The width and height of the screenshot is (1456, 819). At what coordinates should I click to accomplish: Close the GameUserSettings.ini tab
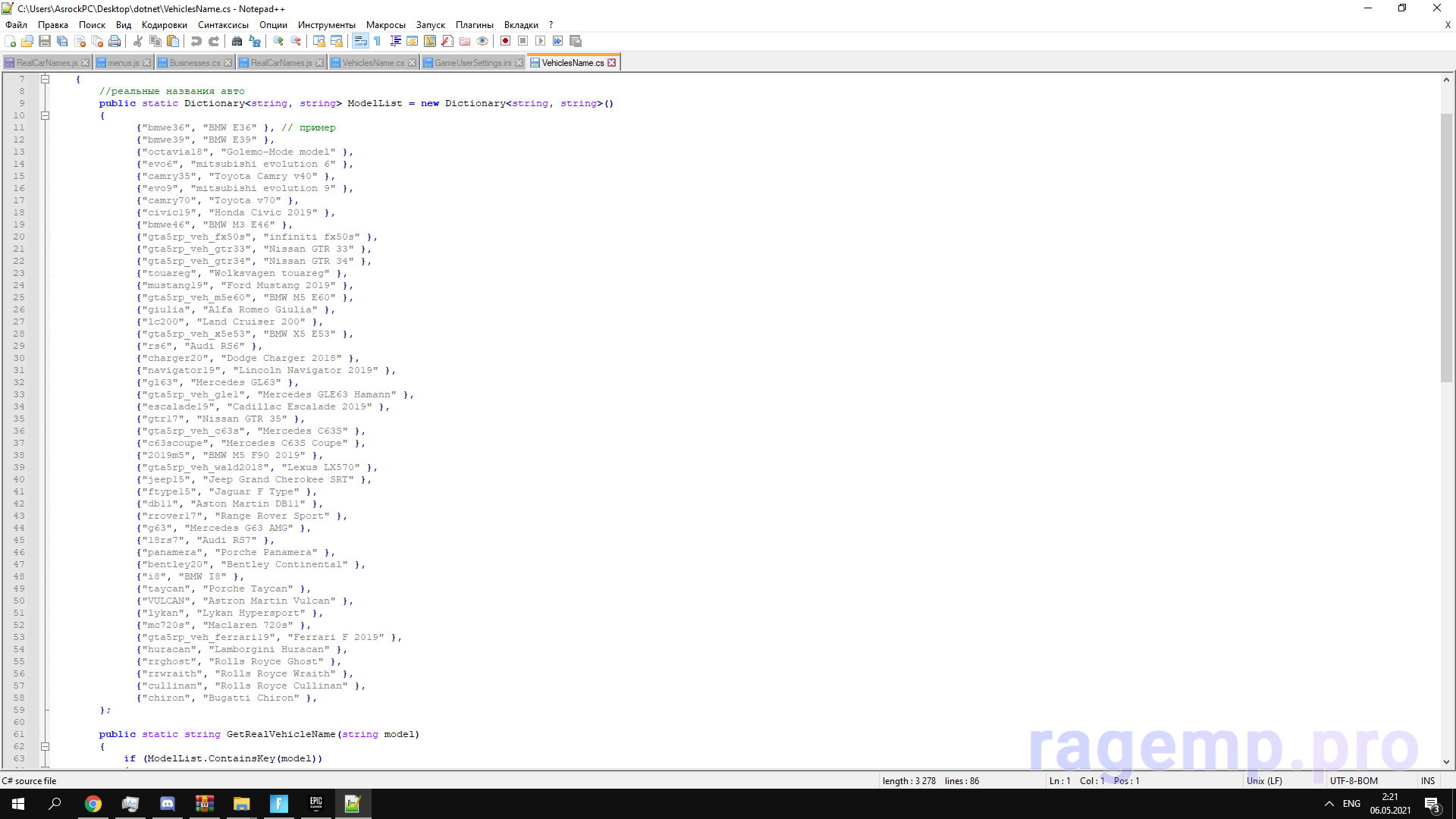(x=519, y=63)
